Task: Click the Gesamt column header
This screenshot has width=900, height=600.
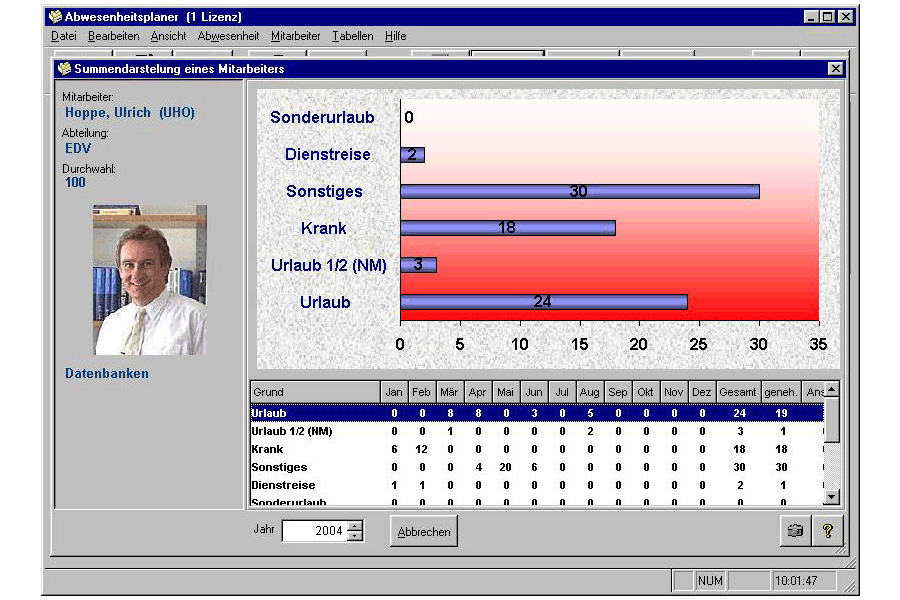Action: [738, 392]
